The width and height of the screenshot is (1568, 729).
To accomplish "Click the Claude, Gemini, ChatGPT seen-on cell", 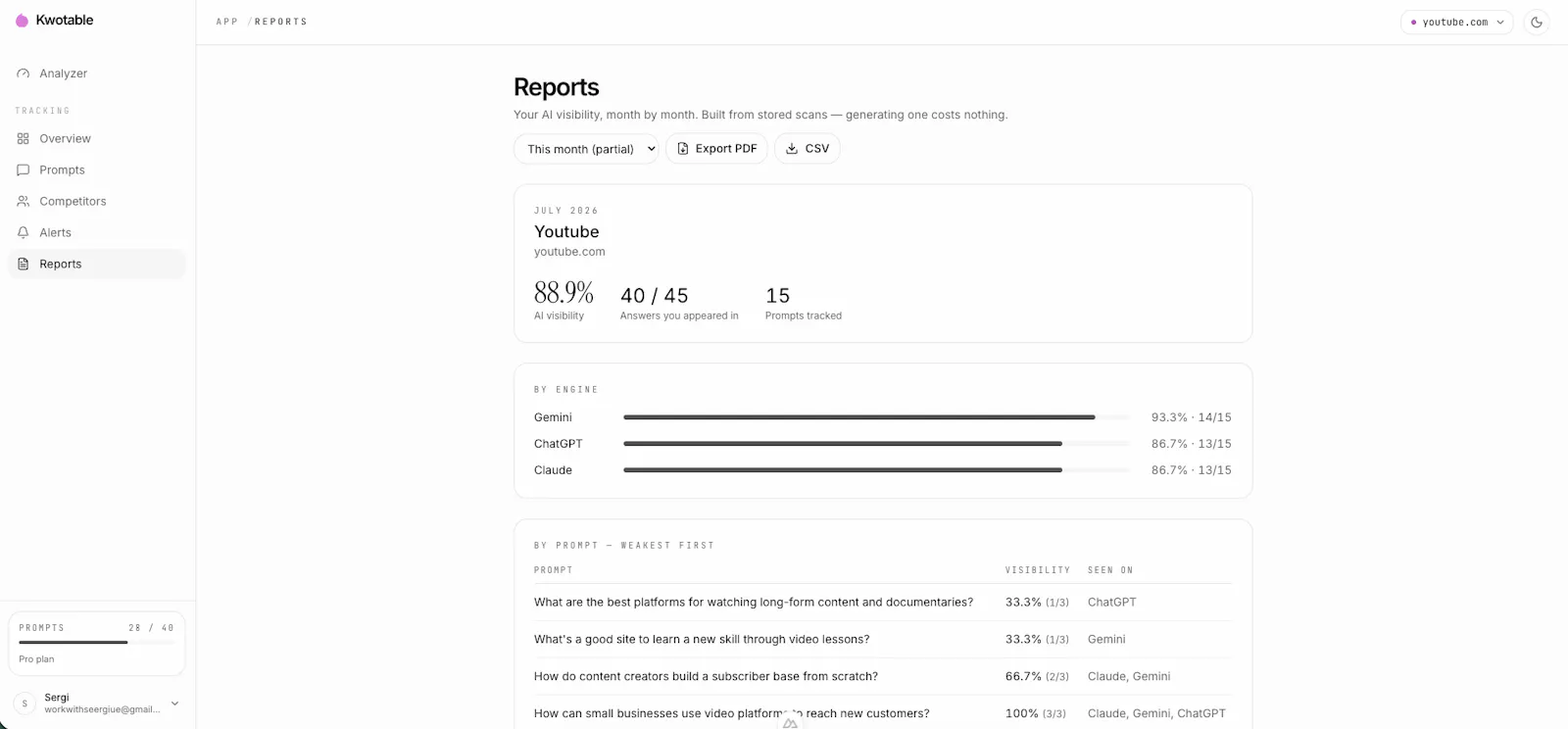I will (1156, 714).
